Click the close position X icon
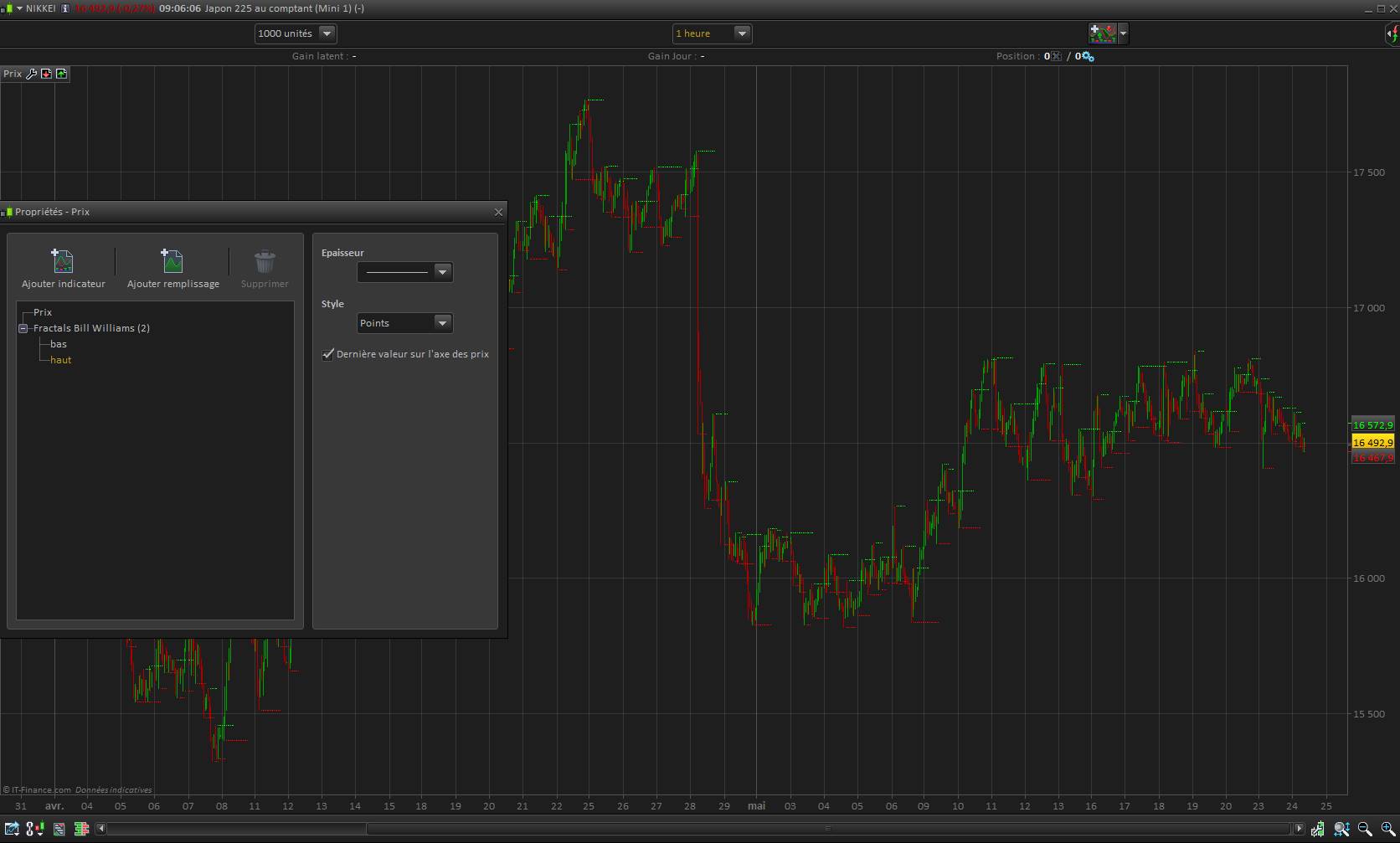1400x843 pixels. (x=1057, y=56)
